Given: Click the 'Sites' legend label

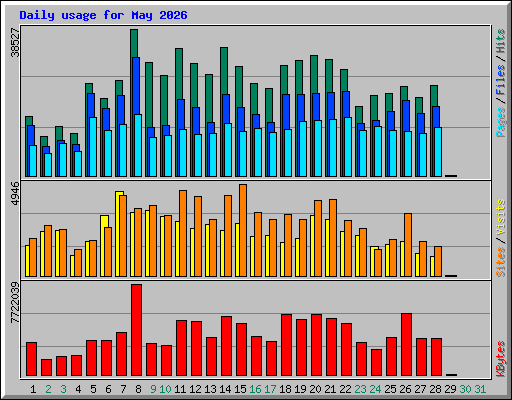Looking at the screenshot, I should click(x=501, y=262).
